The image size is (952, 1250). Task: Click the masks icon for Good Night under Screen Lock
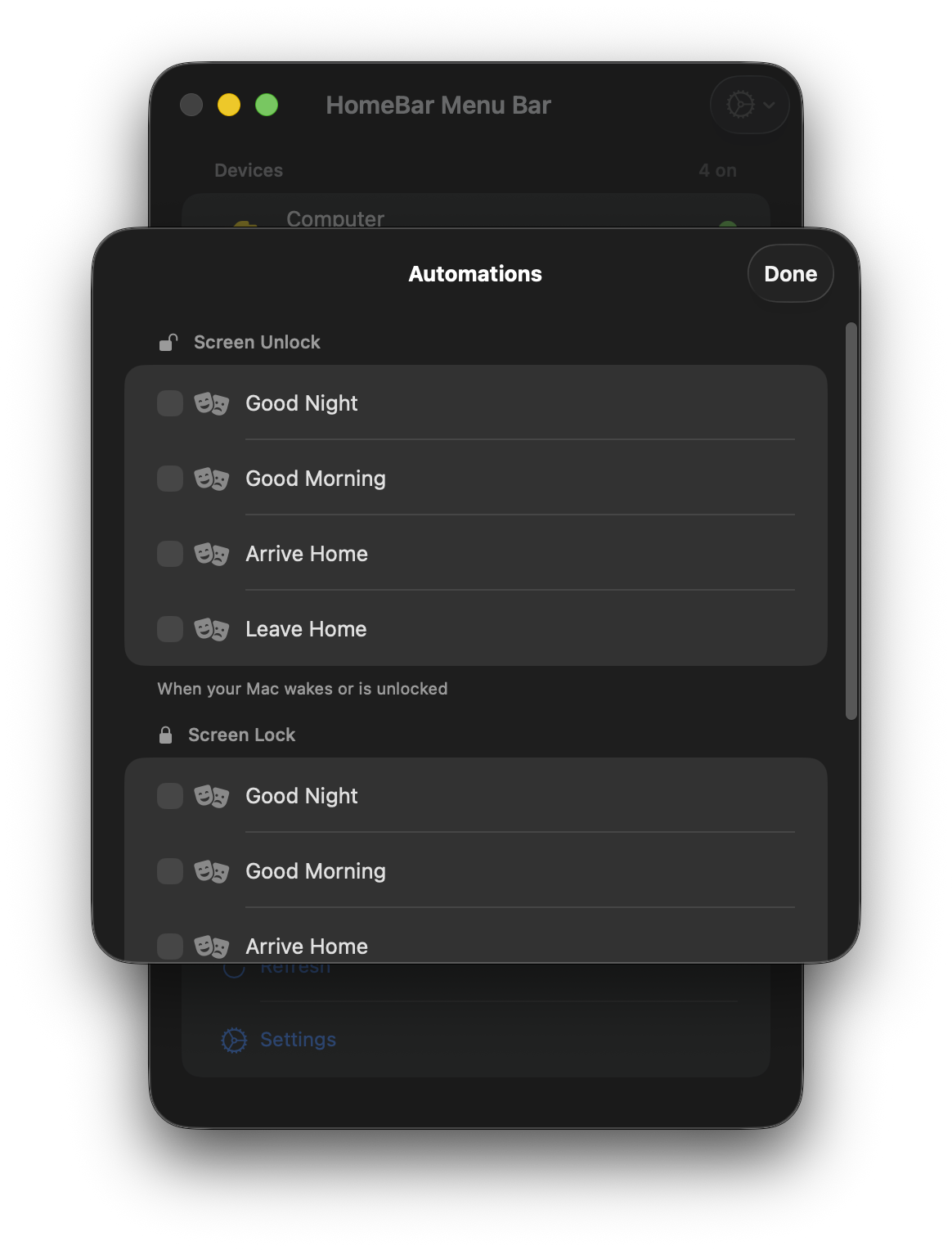click(213, 796)
